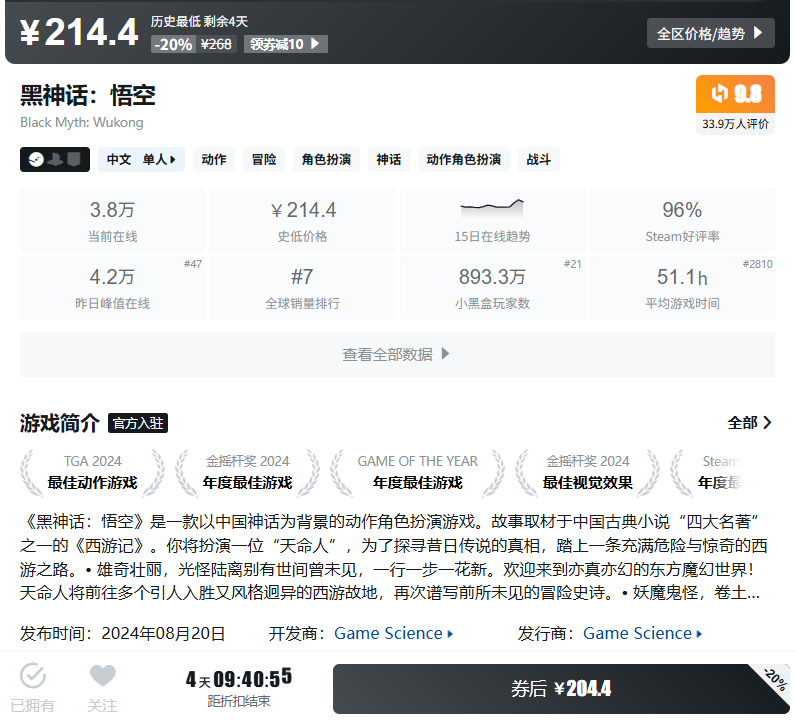Open the 小黑盒玩家数 893.3万 card

point(492,288)
